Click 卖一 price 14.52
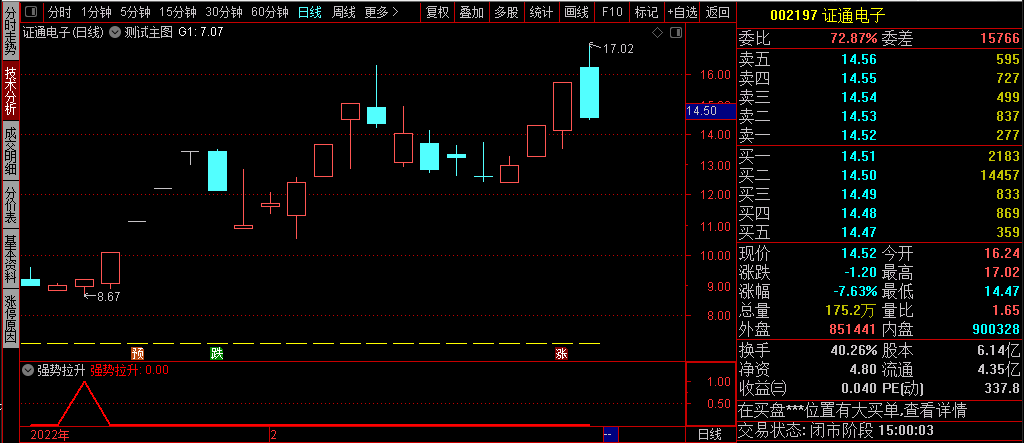The image size is (1024, 443). point(859,135)
